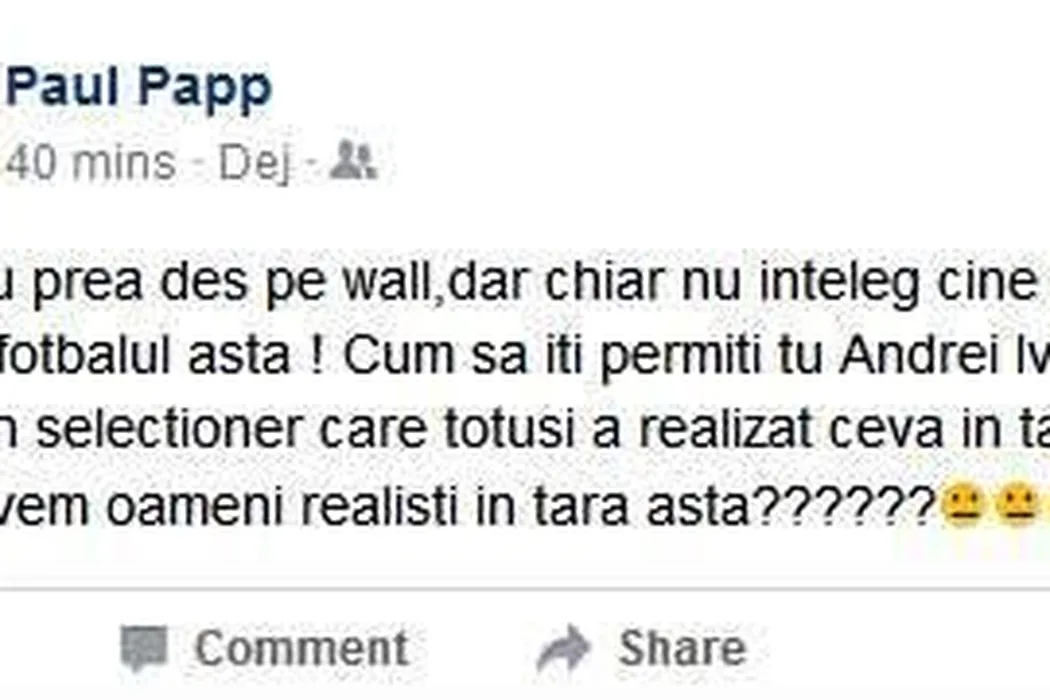Click the Share arrow icon
This screenshot has width=1050, height=700.
pyautogui.click(x=563, y=648)
